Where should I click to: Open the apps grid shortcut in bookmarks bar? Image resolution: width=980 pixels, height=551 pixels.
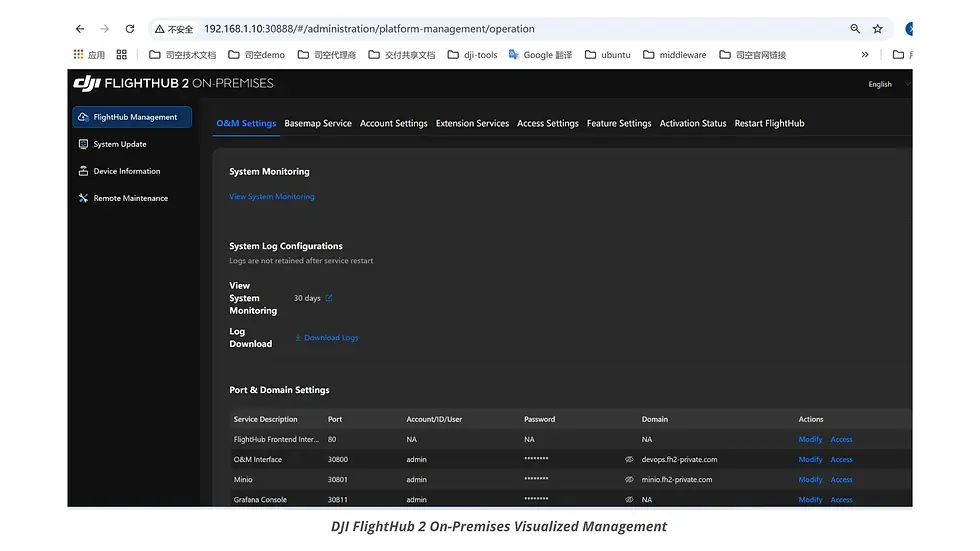point(89,55)
